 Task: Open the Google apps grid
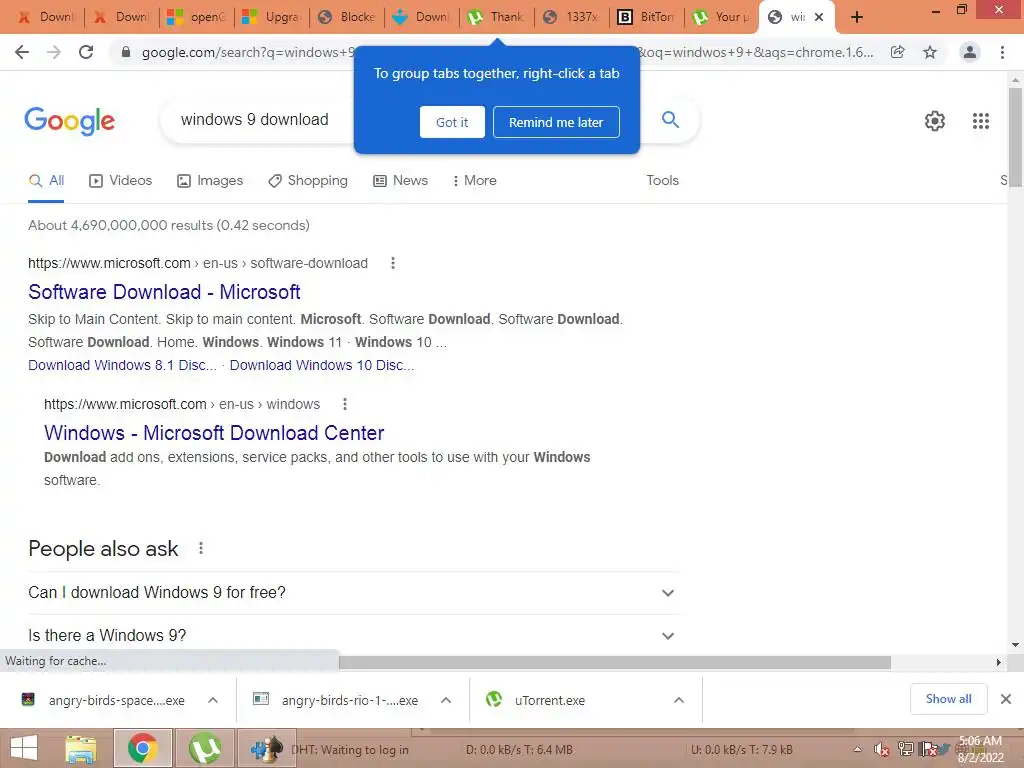(x=981, y=121)
